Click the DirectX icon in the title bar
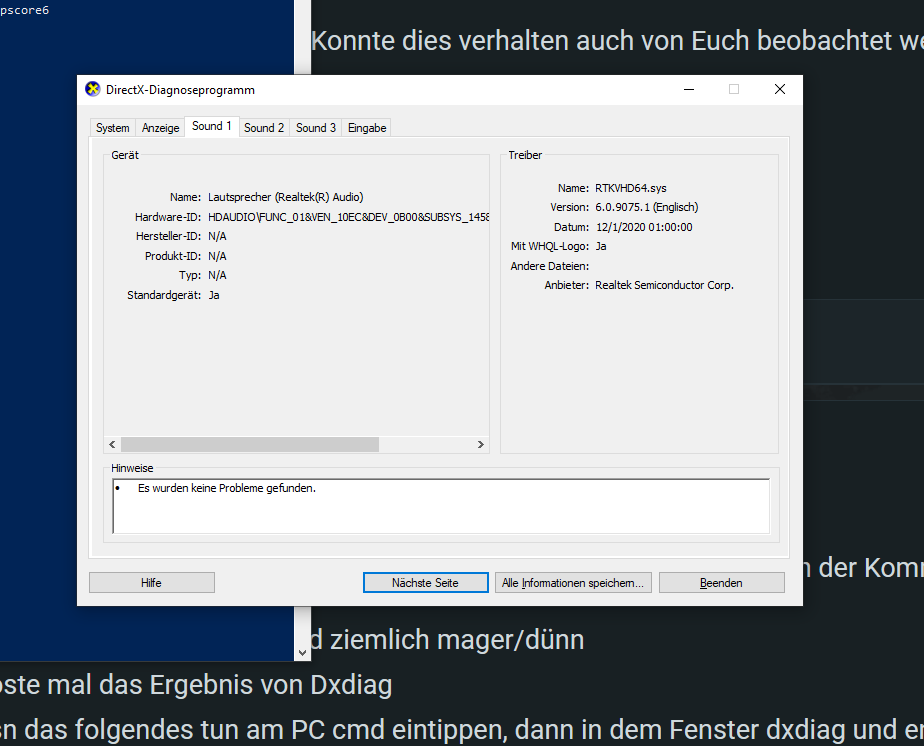The height and width of the screenshot is (746, 924). (x=93, y=90)
